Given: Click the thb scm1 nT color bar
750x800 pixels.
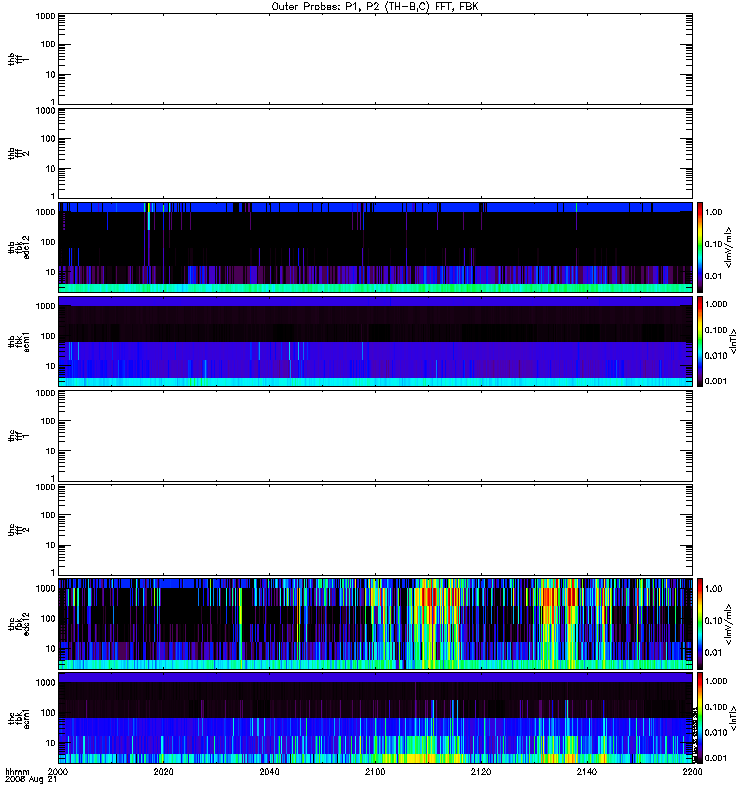Looking at the screenshot, I should click(701, 341).
